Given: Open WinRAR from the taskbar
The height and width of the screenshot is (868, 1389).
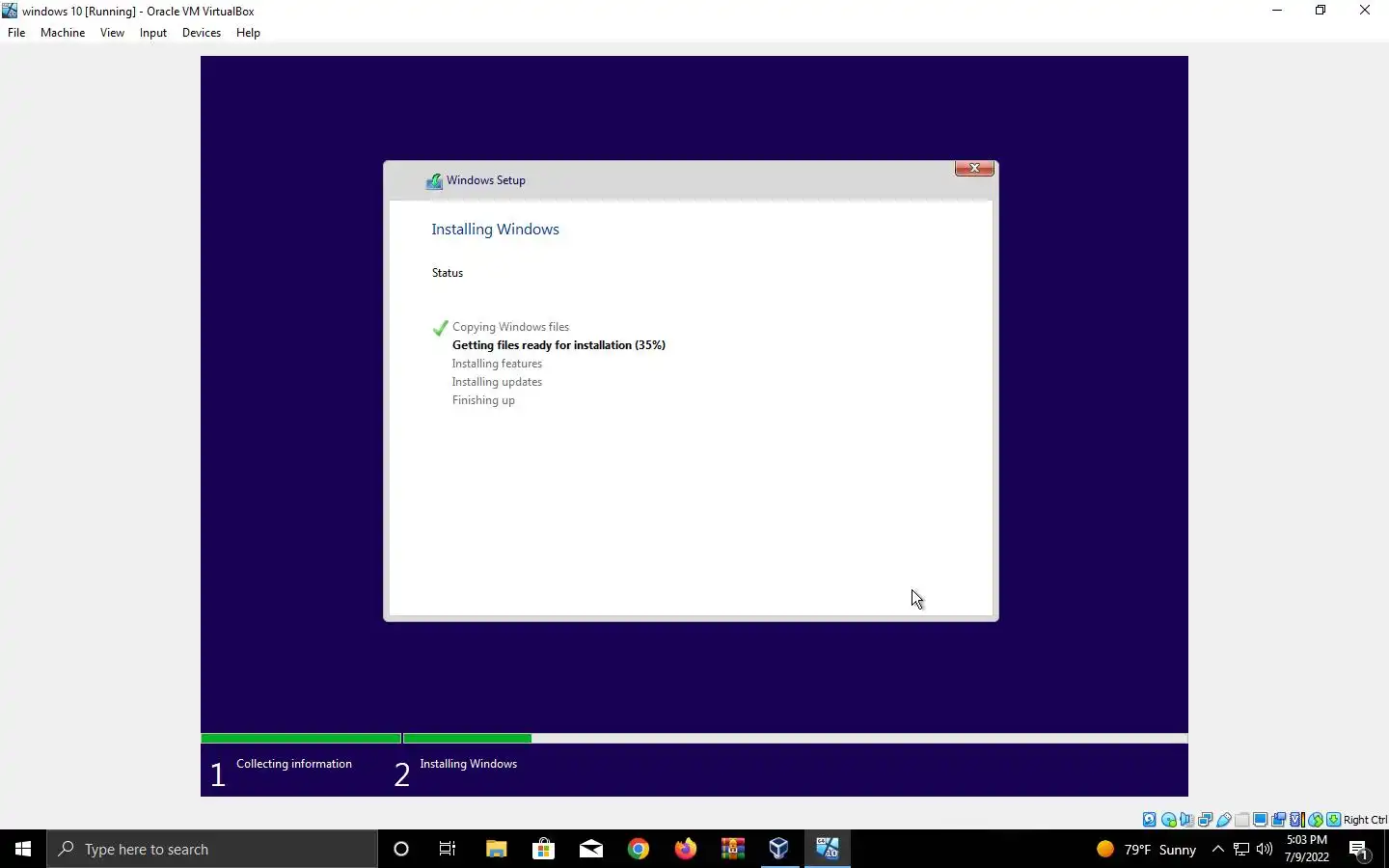Looking at the screenshot, I should (732, 849).
